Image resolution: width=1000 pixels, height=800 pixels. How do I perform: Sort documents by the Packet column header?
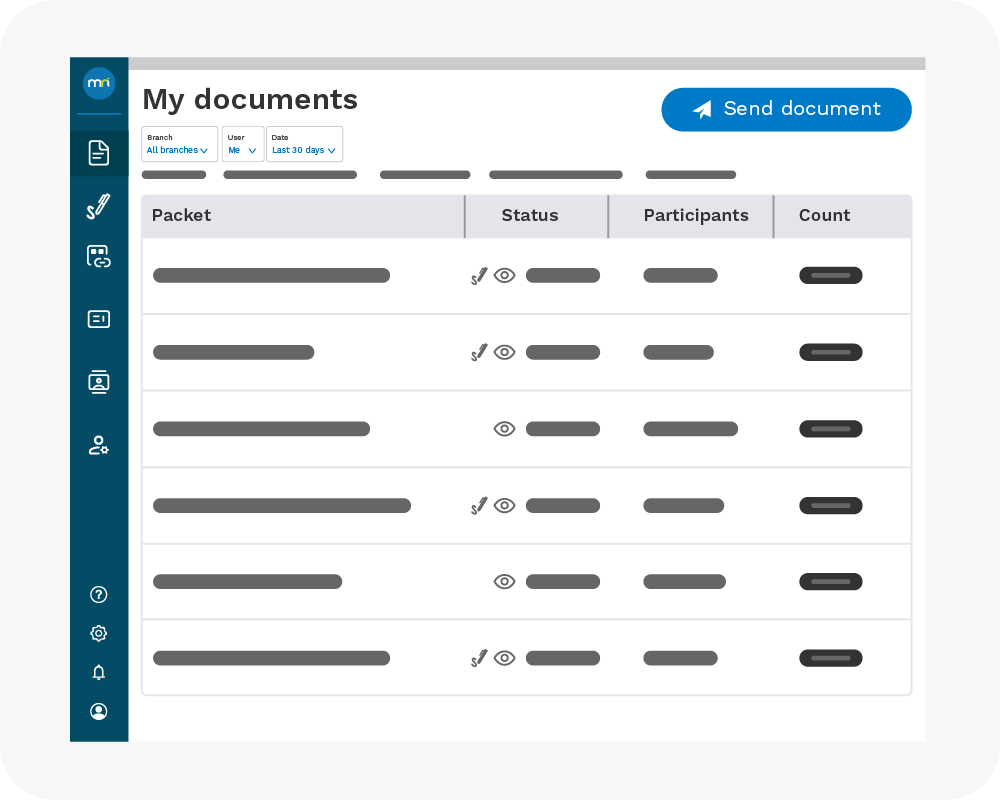point(181,216)
